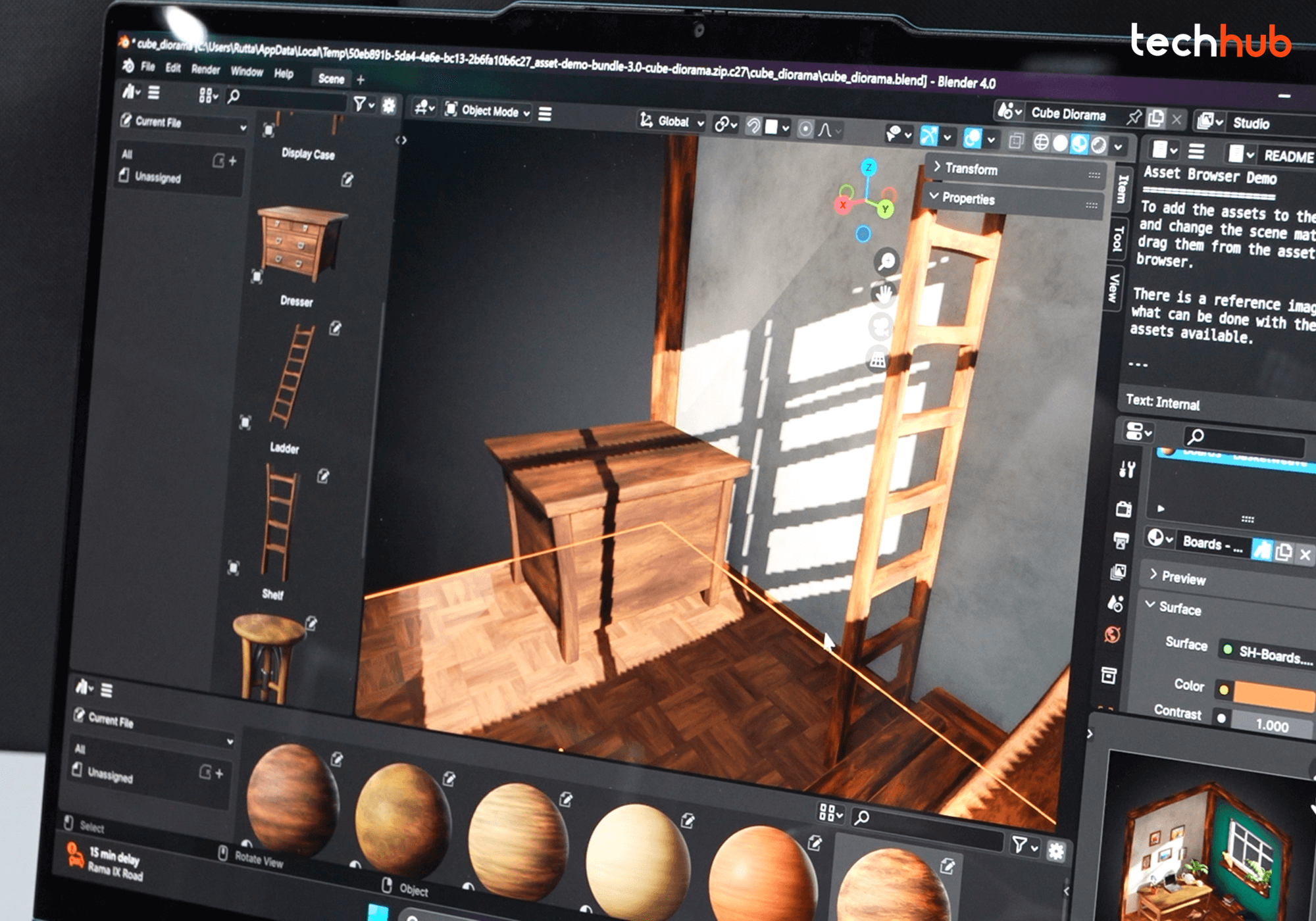Switch to wireframe viewport shading
The height and width of the screenshot is (921, 1316).
point(1040,141)
